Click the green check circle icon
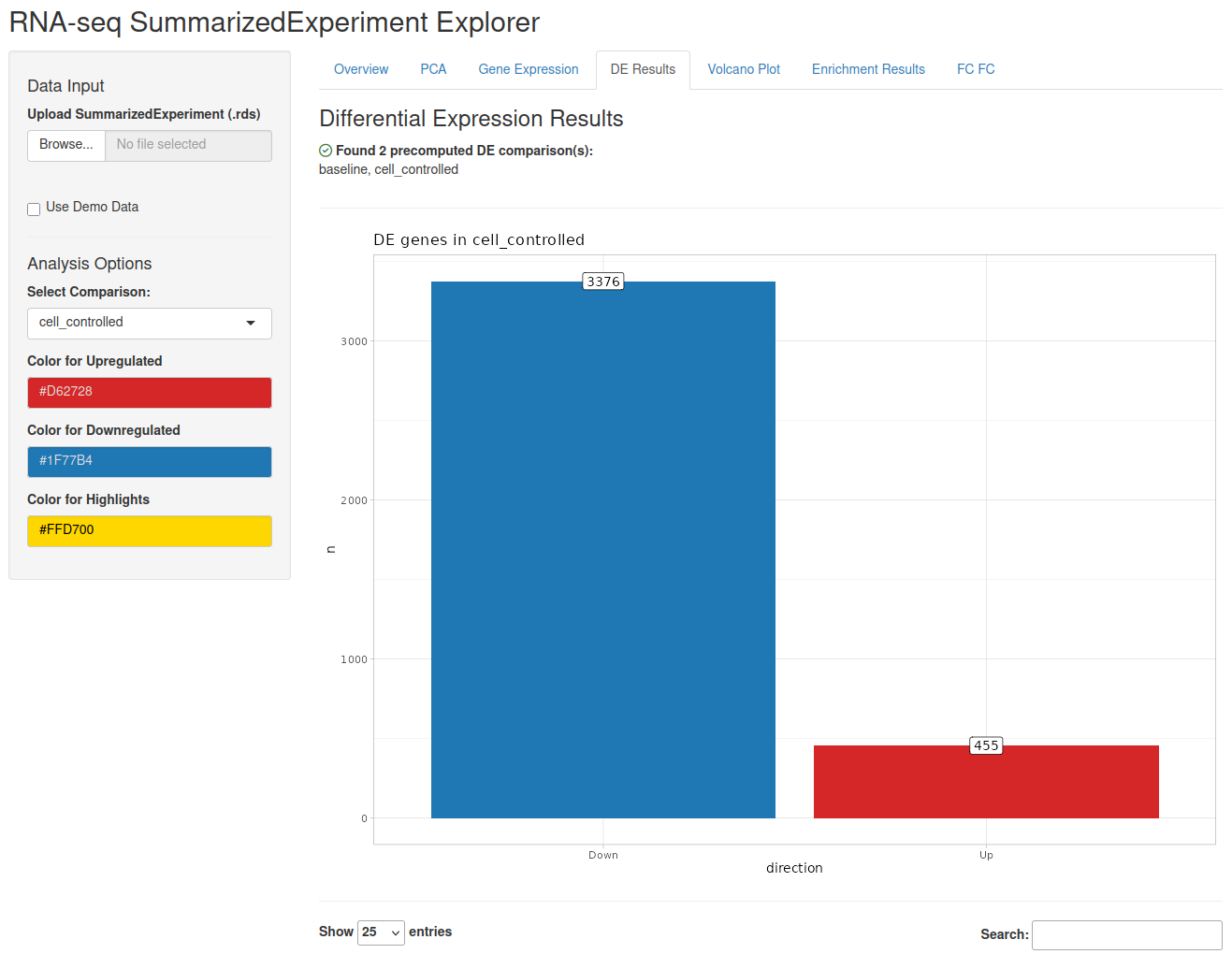Image resolution: width=1232 pixels, height=954 pixels. pyautogui.click(x=326, y=151)
